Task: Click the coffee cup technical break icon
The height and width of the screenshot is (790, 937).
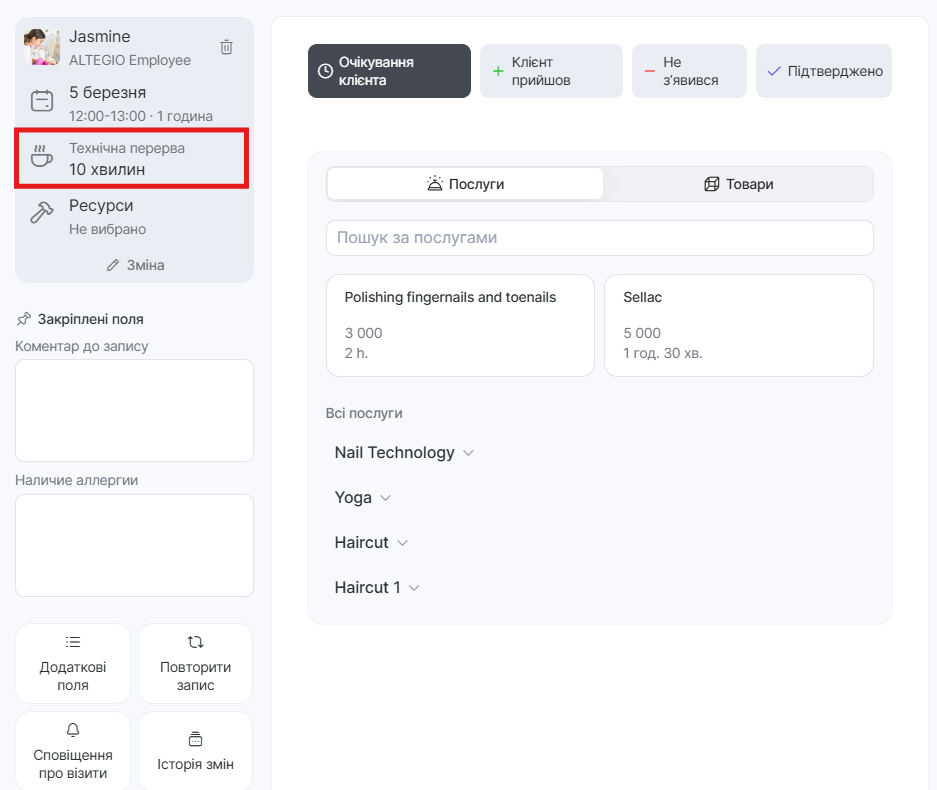Action: pyautogui.click(x=41, y=157)
